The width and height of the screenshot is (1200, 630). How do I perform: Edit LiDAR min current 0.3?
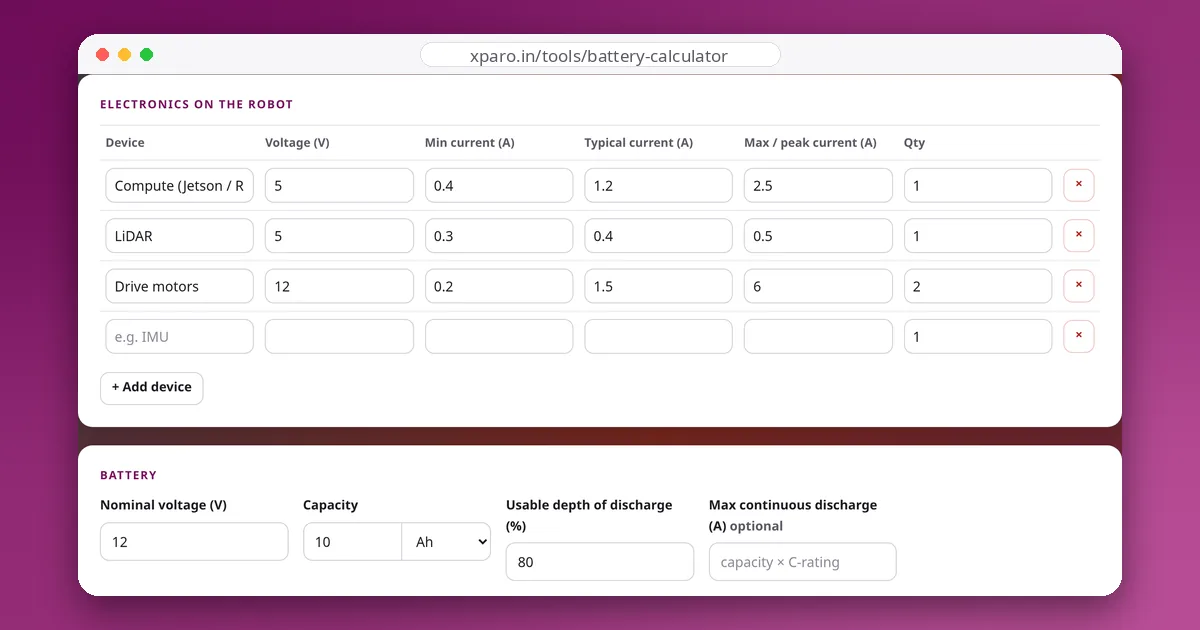pos(499,236)
